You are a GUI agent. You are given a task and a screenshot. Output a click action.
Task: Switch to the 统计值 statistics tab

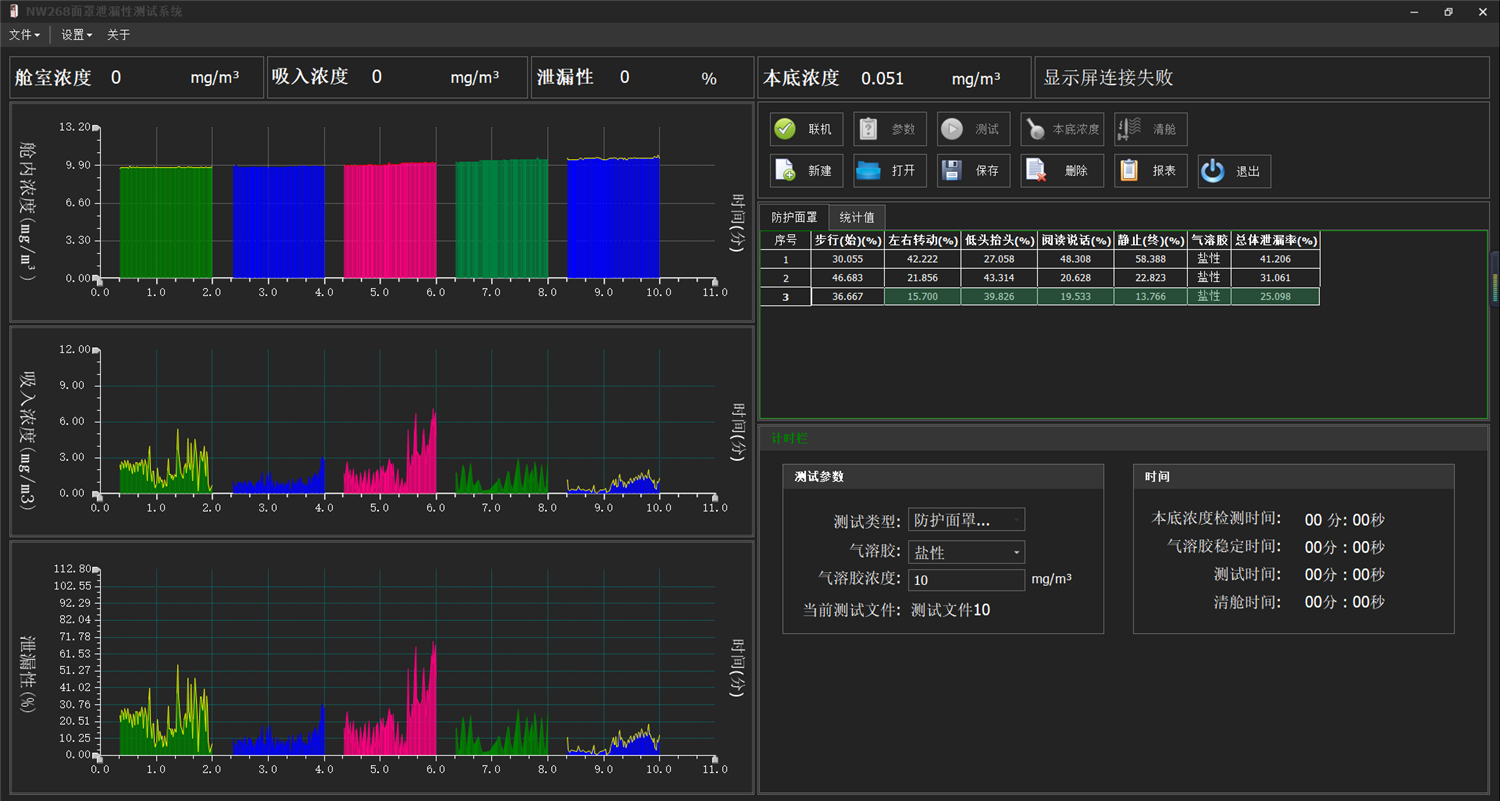(x=857, y=217)
